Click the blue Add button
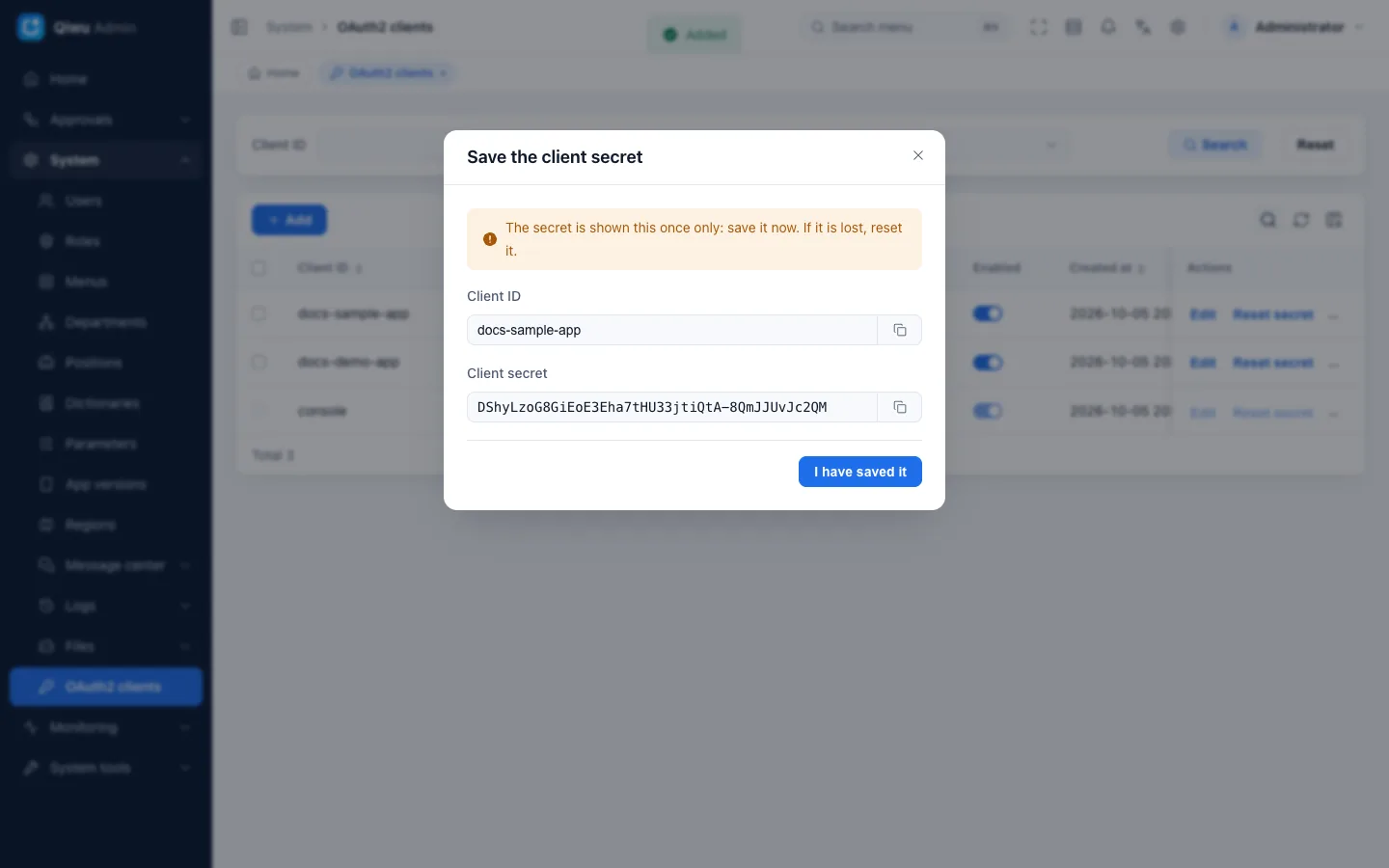This screenshot has height=868, width=1389. pos(289,220)
